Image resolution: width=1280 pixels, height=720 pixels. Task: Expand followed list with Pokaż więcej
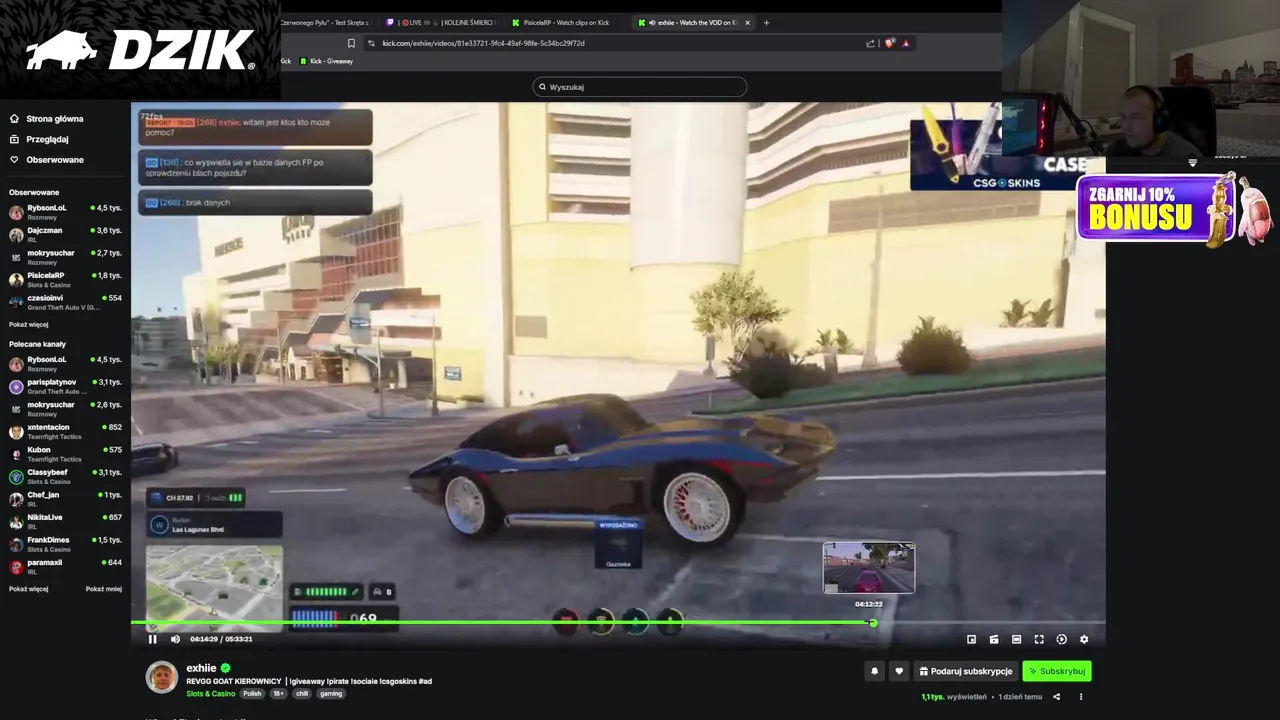pyautogui.click(x=28, y=324)
